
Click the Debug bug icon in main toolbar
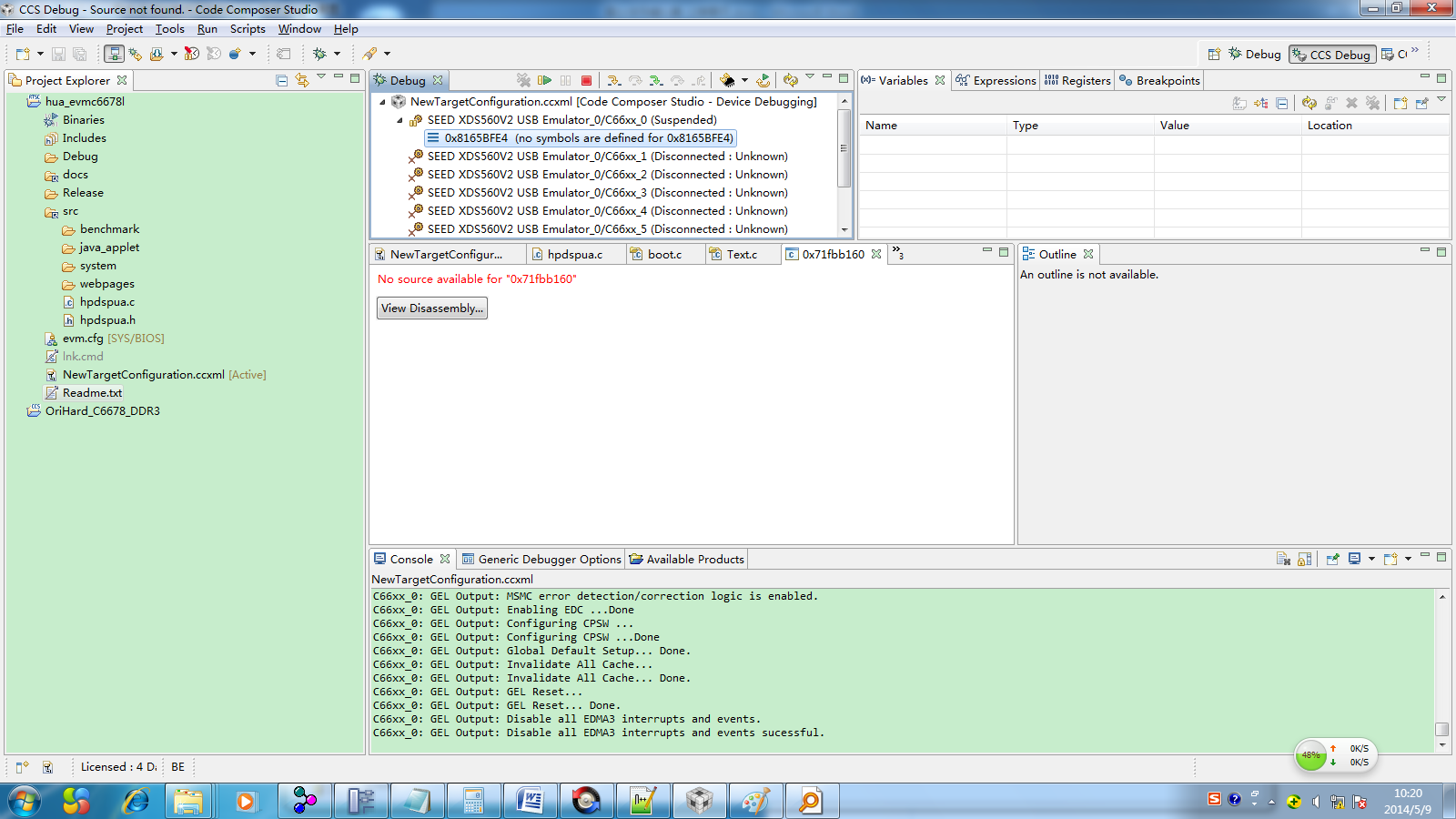click(319, 54)
